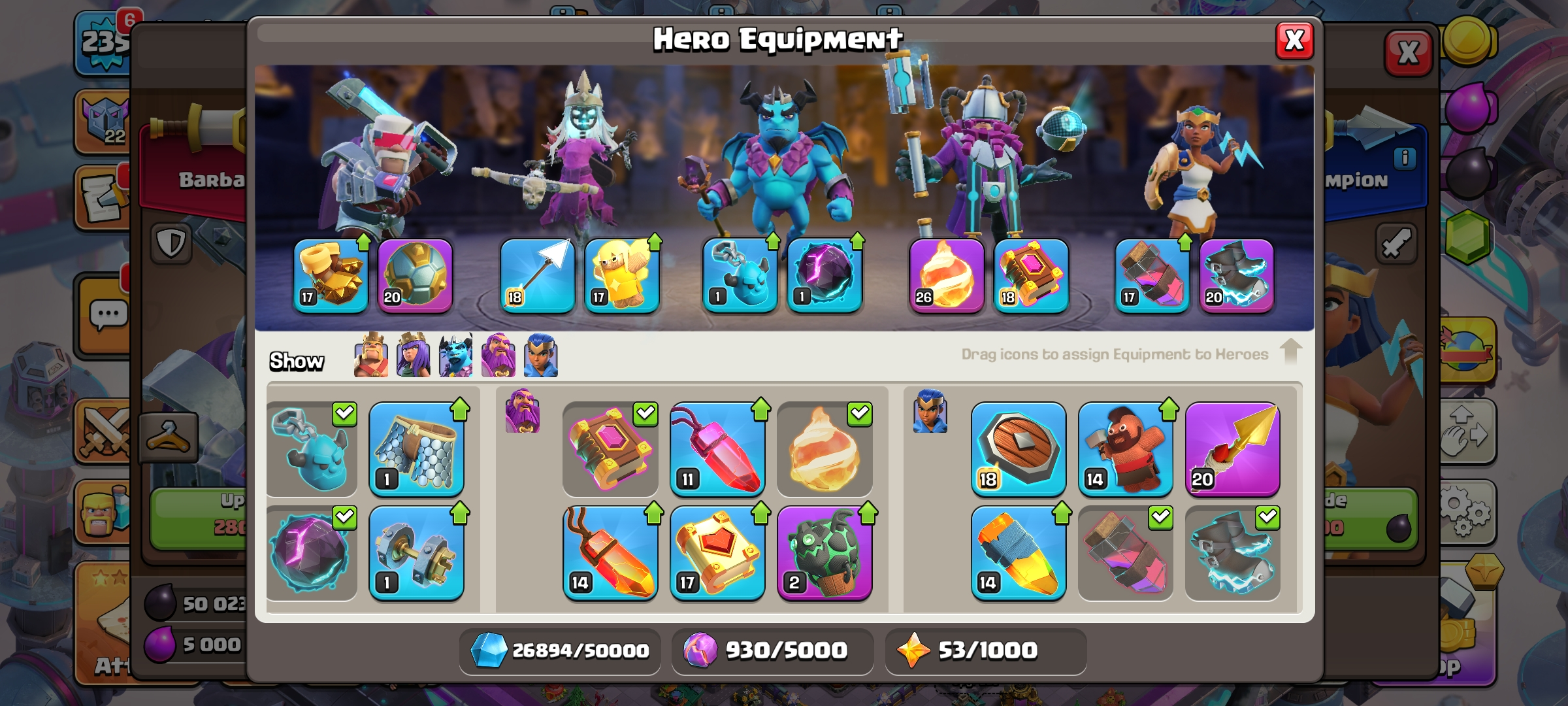Select the Grand Warden filter portrait
1568x706 pixels.
(x=498, y=355)
